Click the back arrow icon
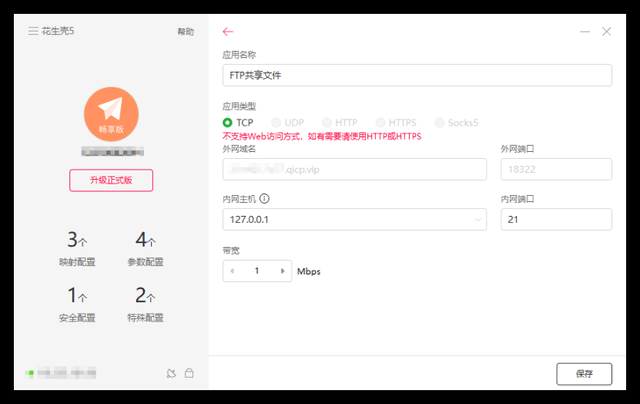 [228, 32]
